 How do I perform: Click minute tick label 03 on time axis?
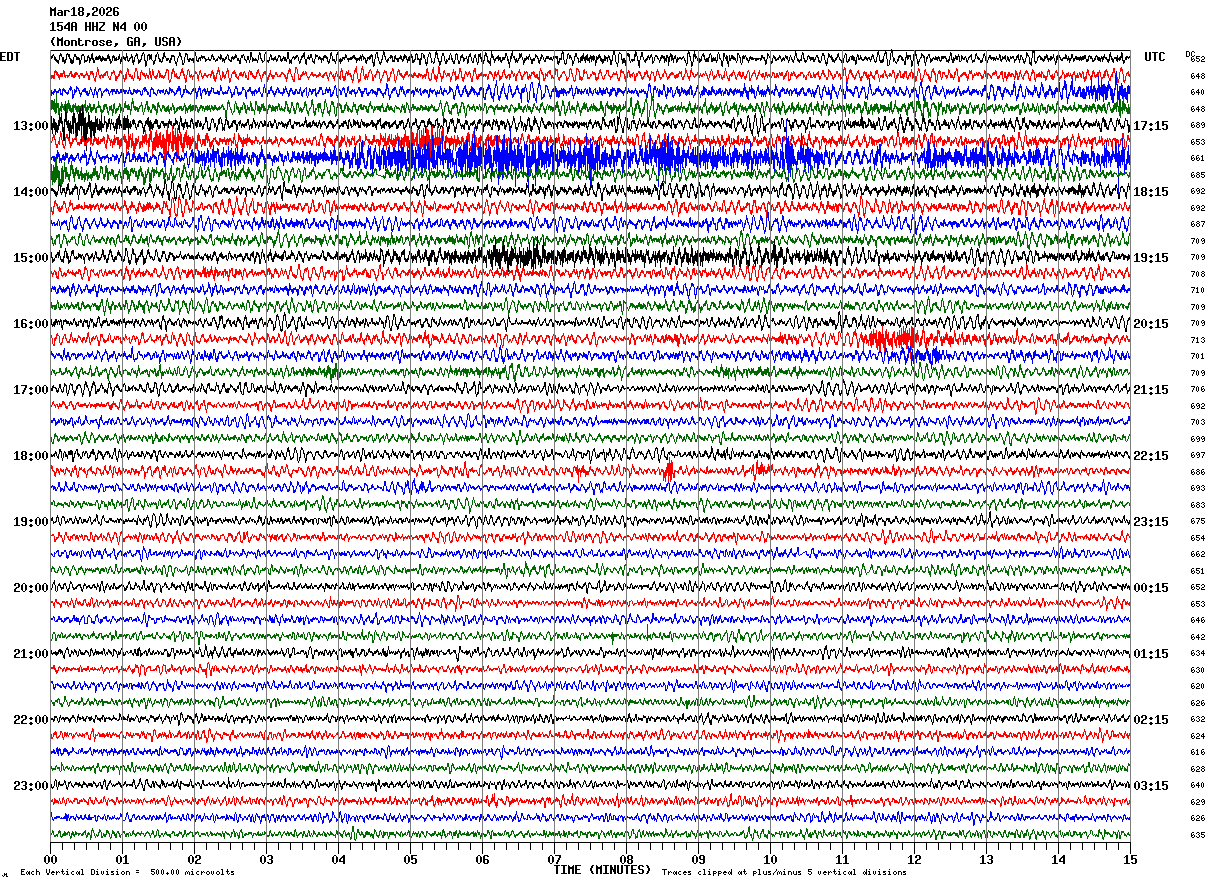point(266,859)
